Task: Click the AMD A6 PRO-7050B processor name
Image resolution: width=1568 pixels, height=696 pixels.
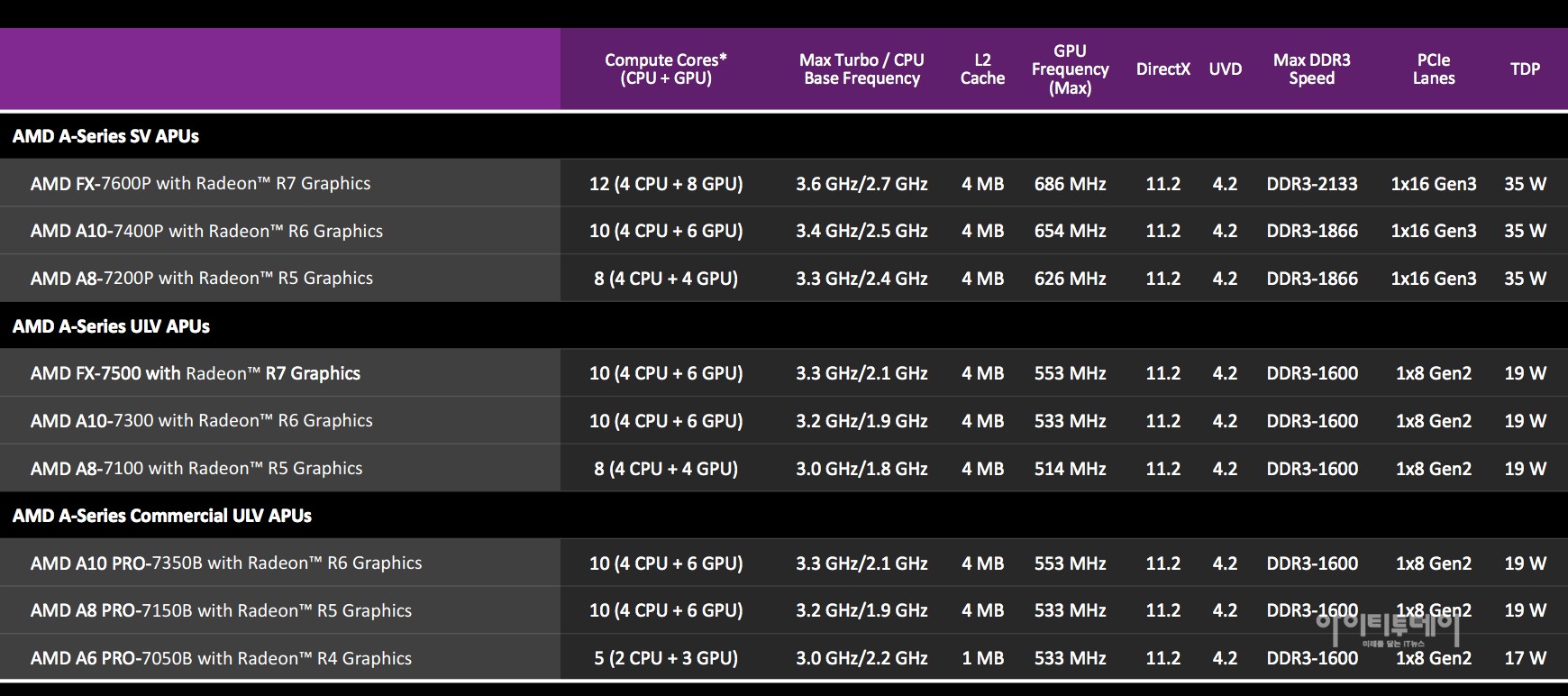Action: (221, 658)
